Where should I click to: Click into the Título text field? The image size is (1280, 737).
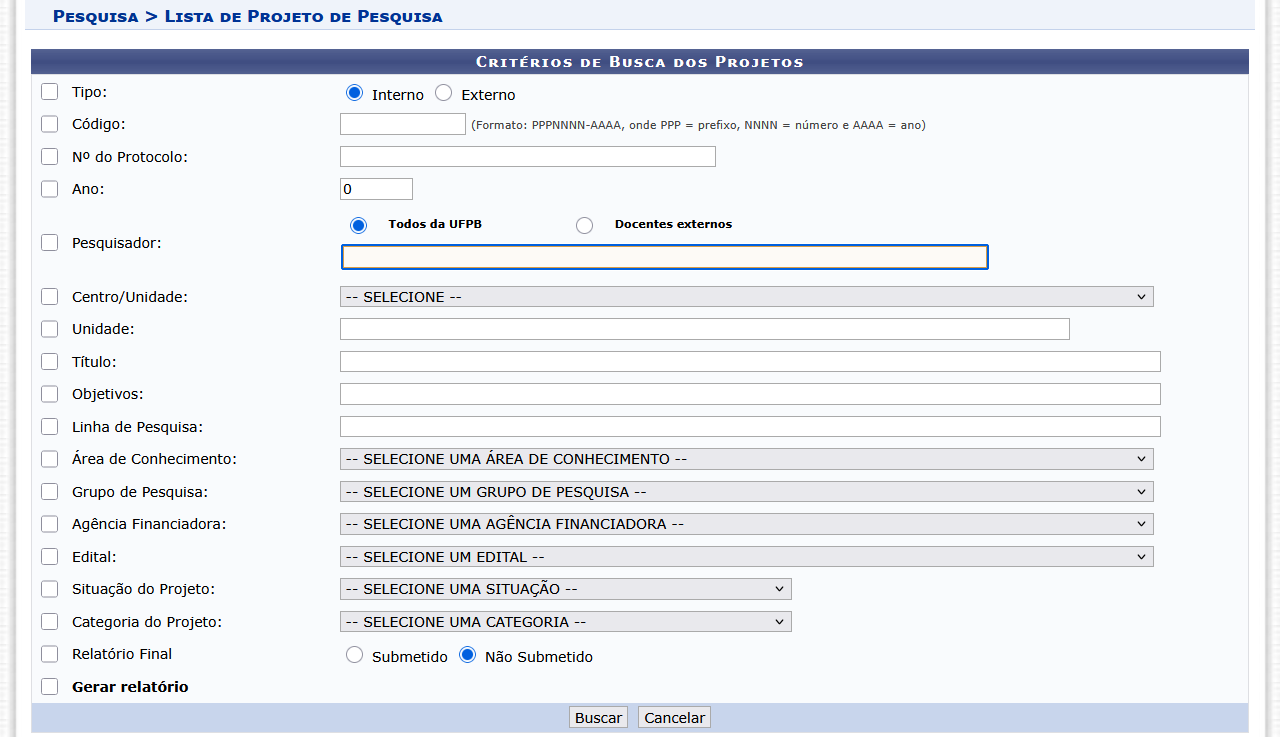(750, 362)
